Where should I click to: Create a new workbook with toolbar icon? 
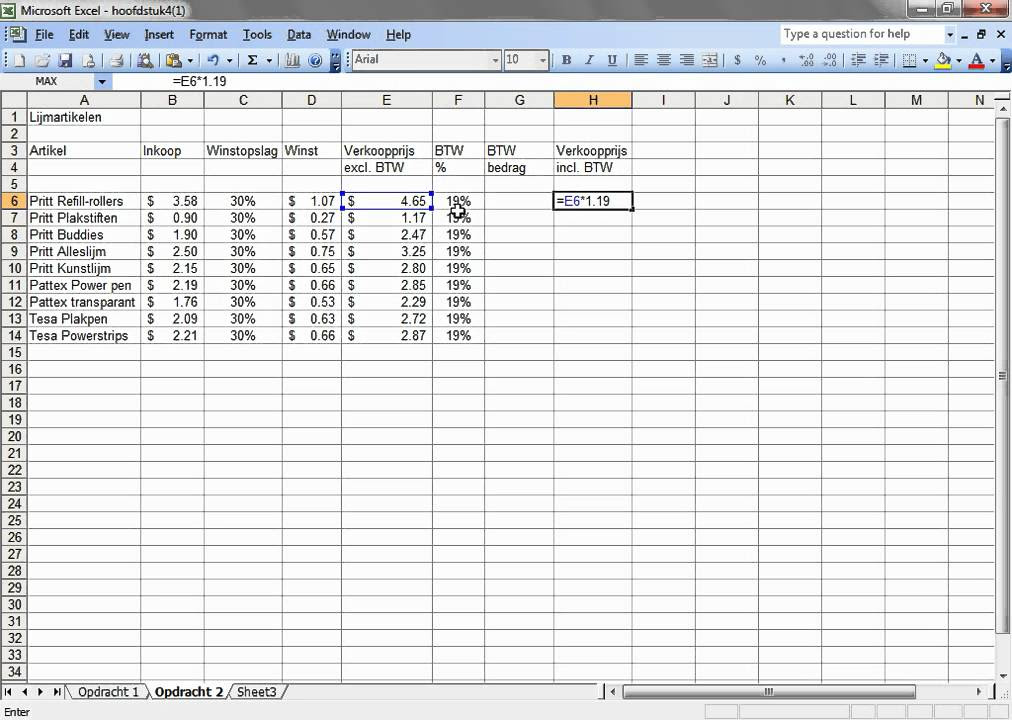[x=19, y=61]
